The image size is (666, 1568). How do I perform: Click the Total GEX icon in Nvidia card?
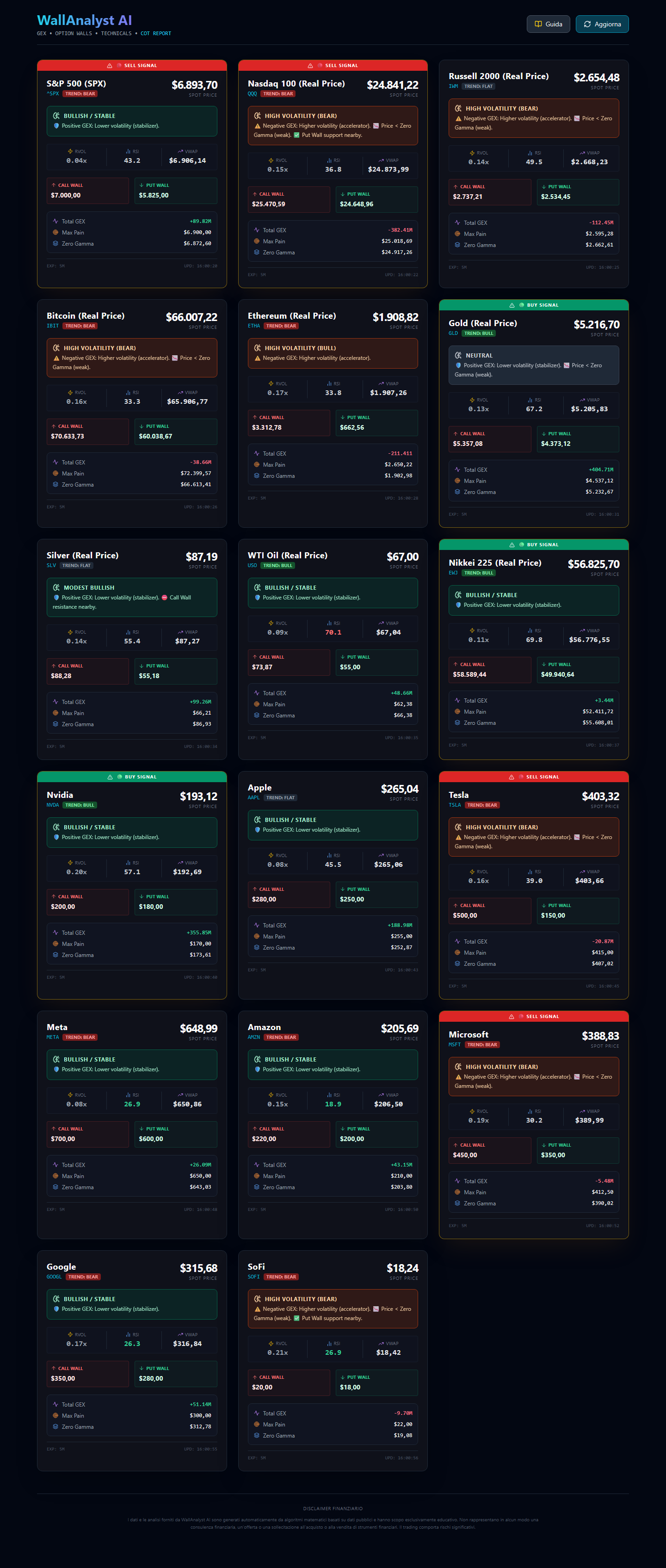(x=55, y=932)
